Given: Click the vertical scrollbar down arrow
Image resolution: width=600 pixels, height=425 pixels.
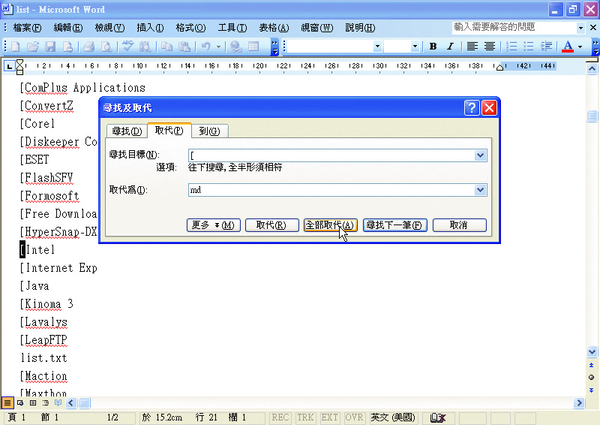Looking at the screenshot, I should pos(592,352).
